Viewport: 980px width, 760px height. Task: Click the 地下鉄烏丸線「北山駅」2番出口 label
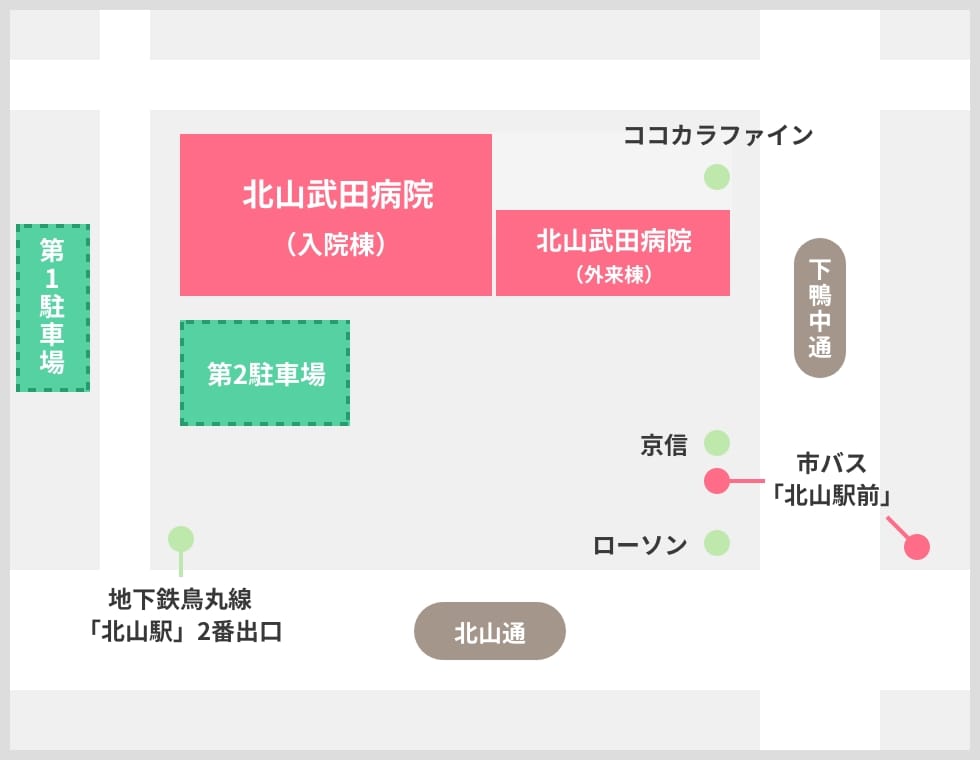[182, 615]
